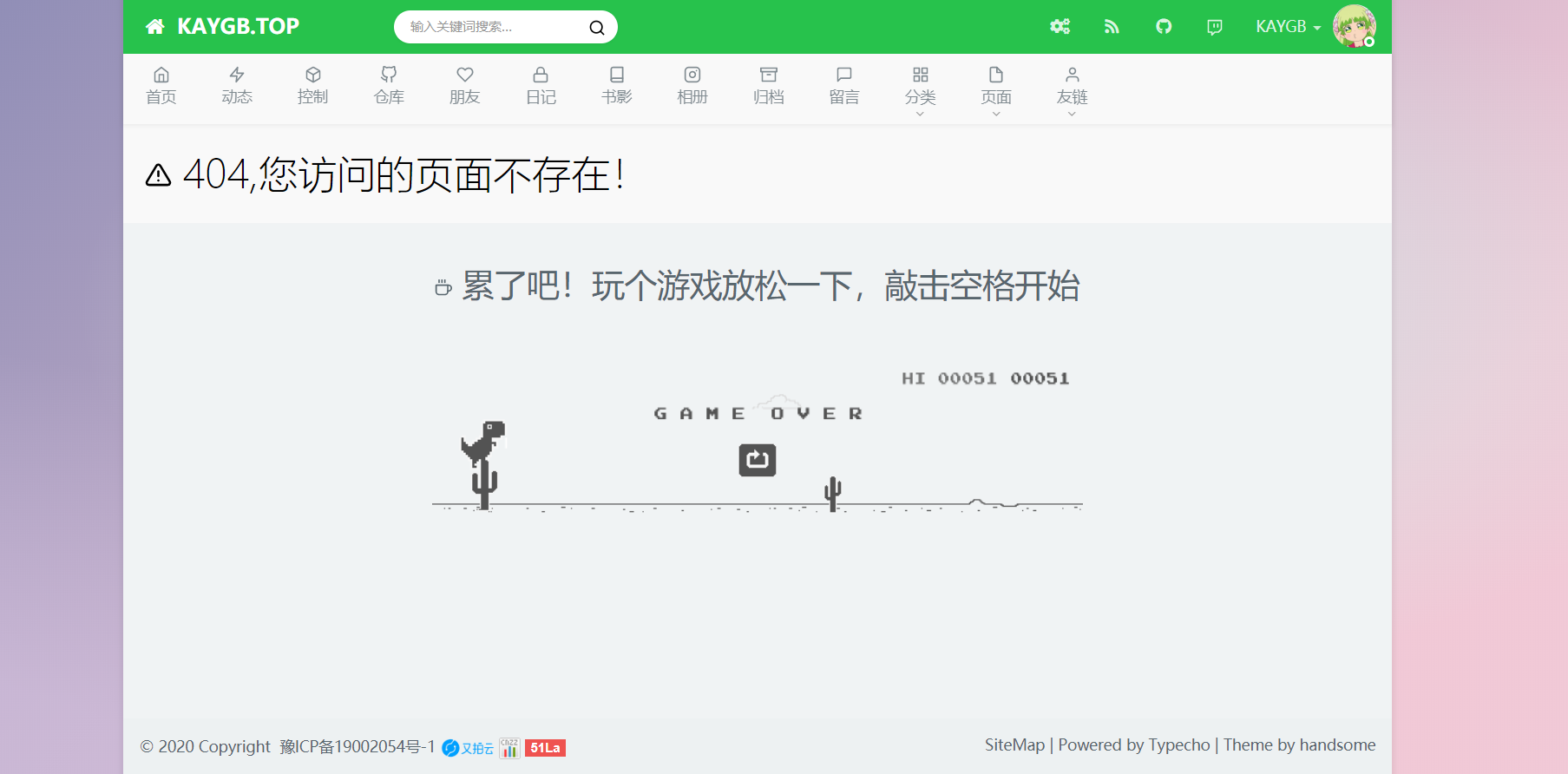Click the 豫ICP备19002054号-1 link
The width and height of the screenshot is (1568, 774).
pyautogui.click(x=358, y=747)
